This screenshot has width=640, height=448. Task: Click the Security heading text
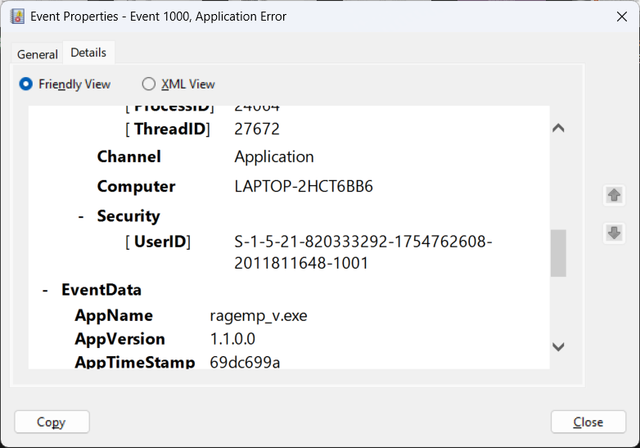(x=128, y=216)
